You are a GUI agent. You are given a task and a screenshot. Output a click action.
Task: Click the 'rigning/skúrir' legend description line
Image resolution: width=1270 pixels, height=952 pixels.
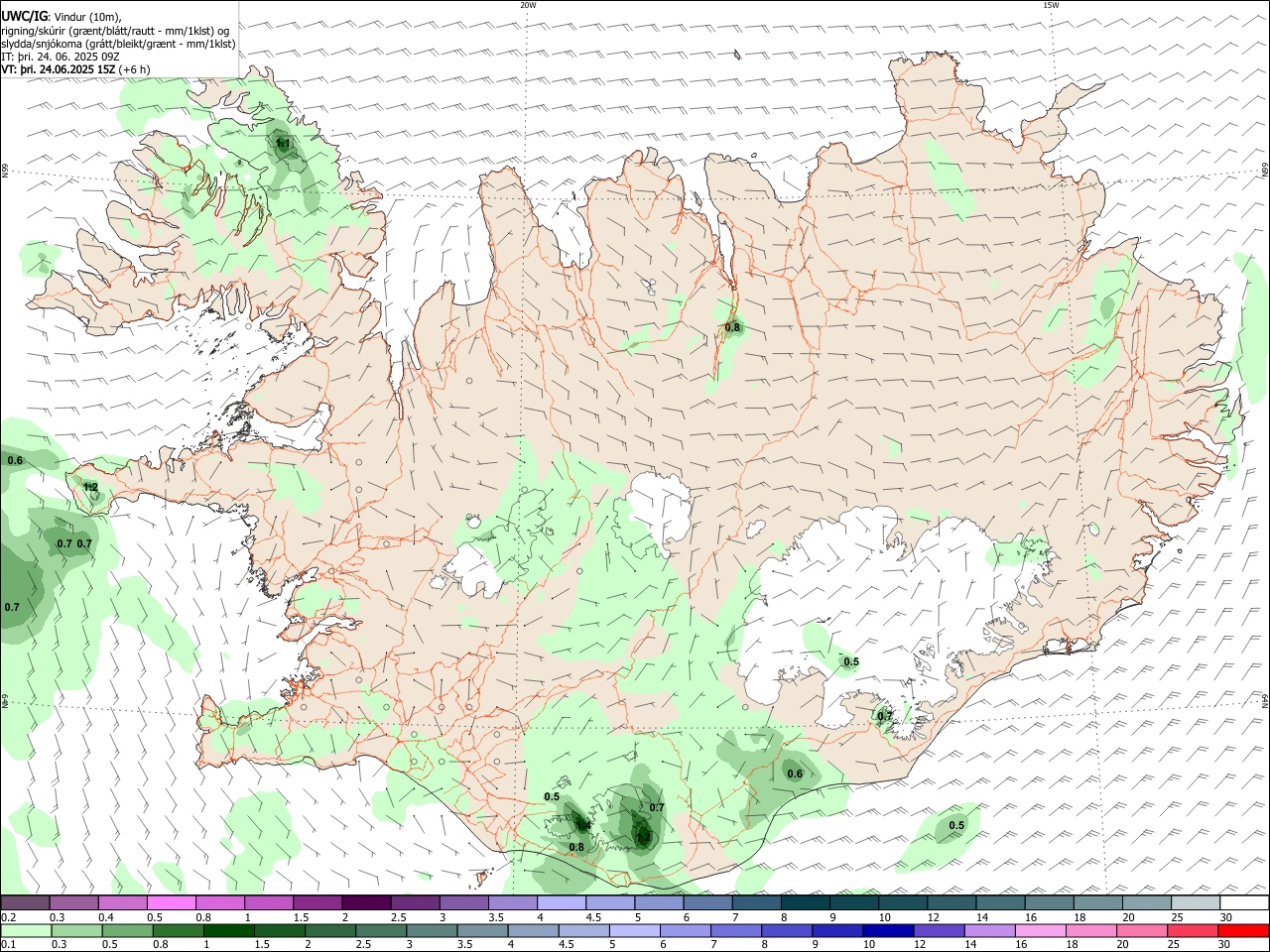tap(115, 31)
